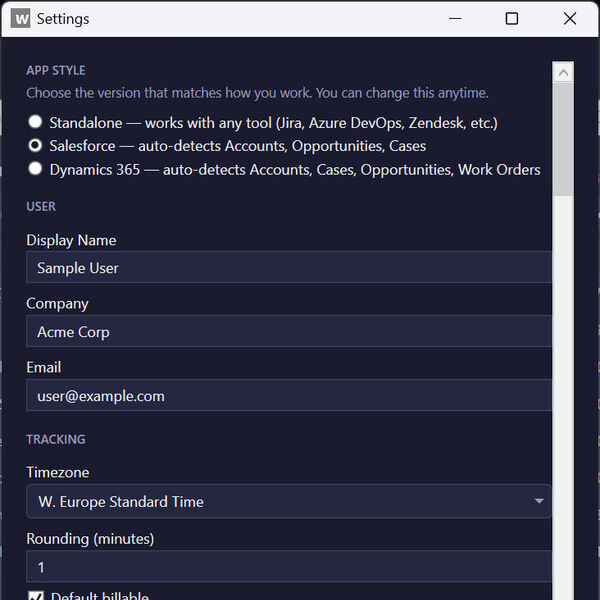Toggle the Default billable checkbox
The image size is (600, 600).
point(36,596)
